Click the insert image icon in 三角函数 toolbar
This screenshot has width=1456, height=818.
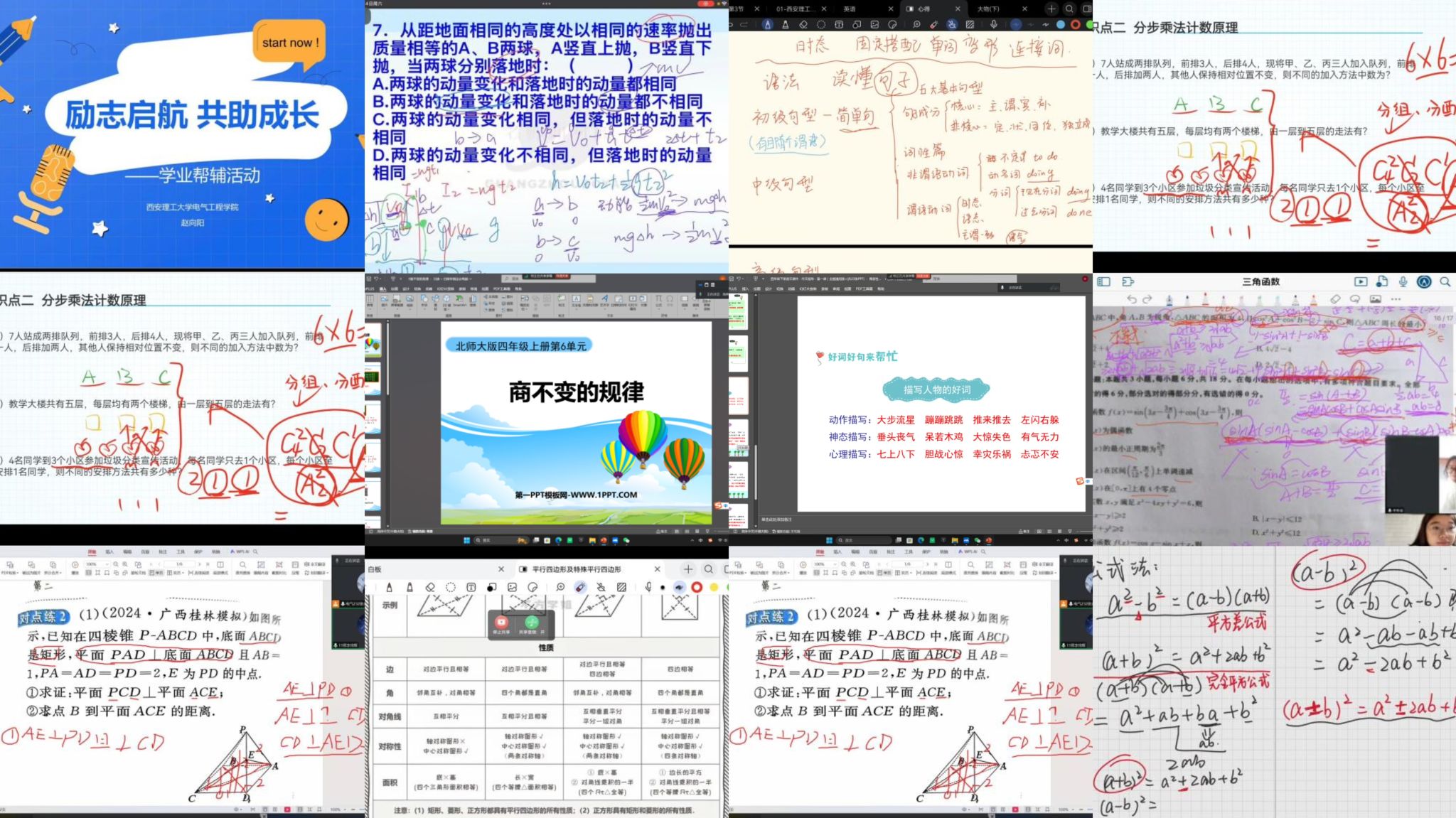pyautogui.click(x=1376, y=299)
